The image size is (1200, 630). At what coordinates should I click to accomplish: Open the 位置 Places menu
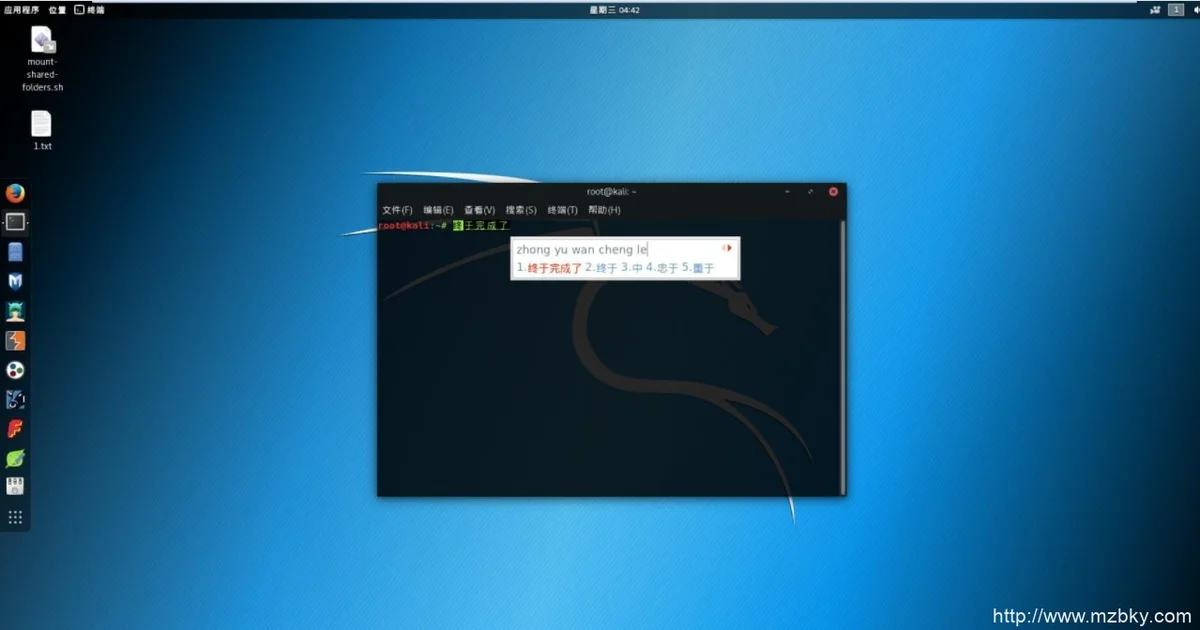(x=57, y=10)
